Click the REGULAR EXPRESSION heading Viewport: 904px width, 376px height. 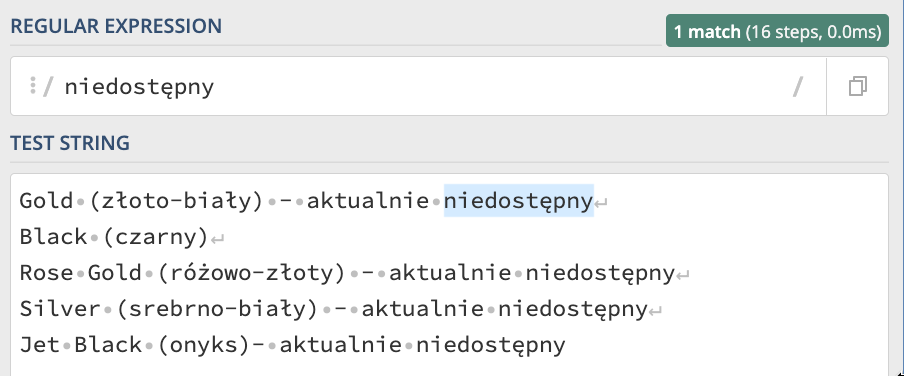click(116, 27)
